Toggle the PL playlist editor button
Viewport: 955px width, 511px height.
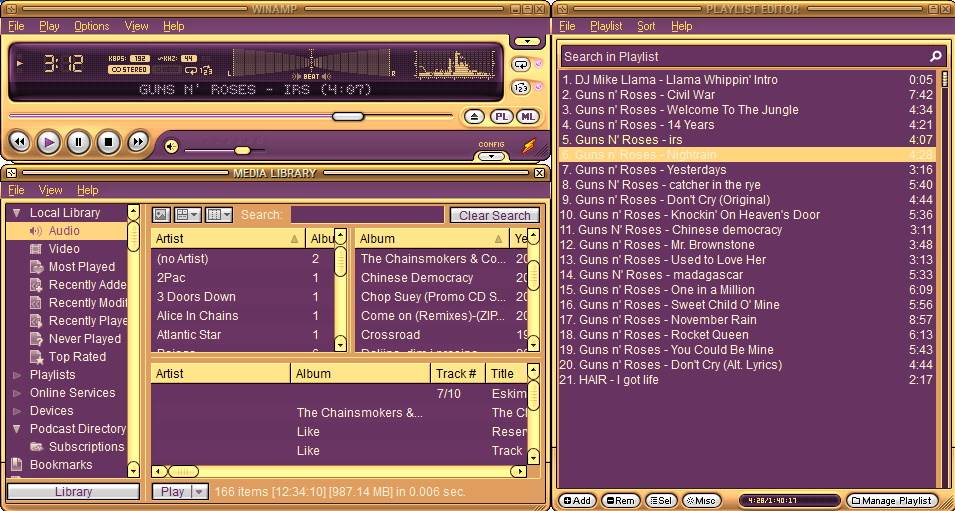click(x=502, y=117)
